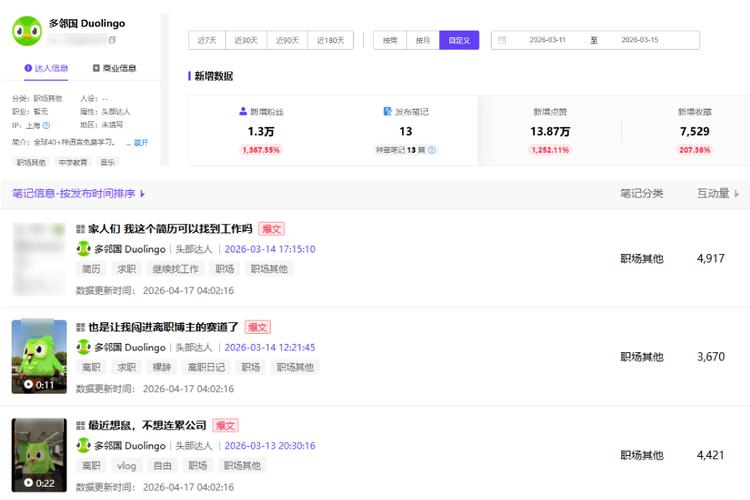750x500 pixels.
Task: Click interaction count 4,917
Action: (710, 259)
